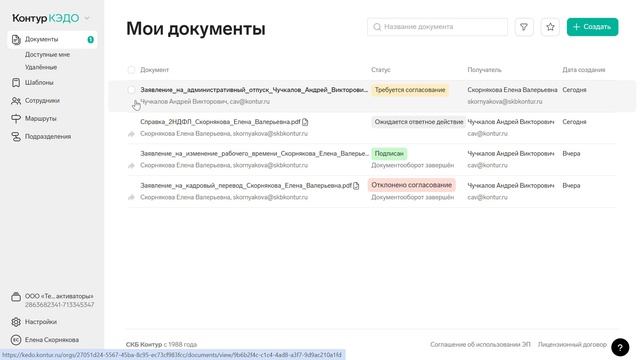Image resolution: width=640 pixels, height=360 pixels.
Task: Open Доступные мне submenu item
Action: pos(47,55)
